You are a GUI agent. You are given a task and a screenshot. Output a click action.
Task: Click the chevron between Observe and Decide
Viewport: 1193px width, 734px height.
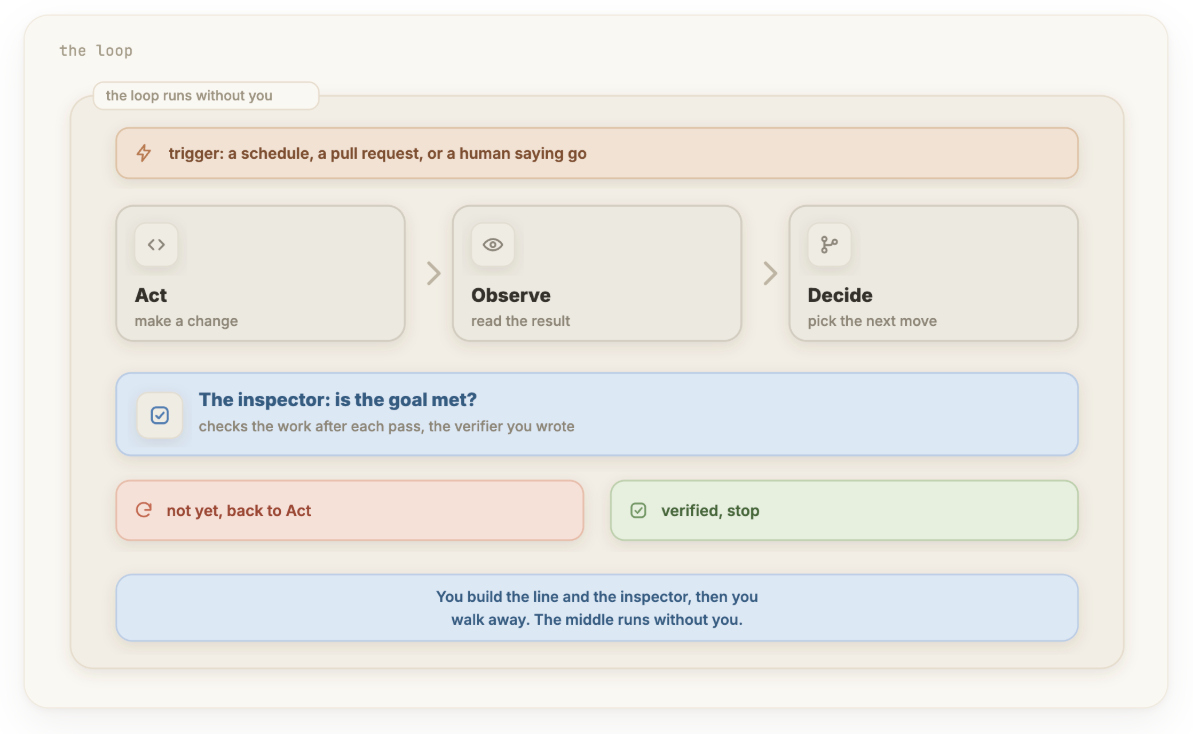770,273
